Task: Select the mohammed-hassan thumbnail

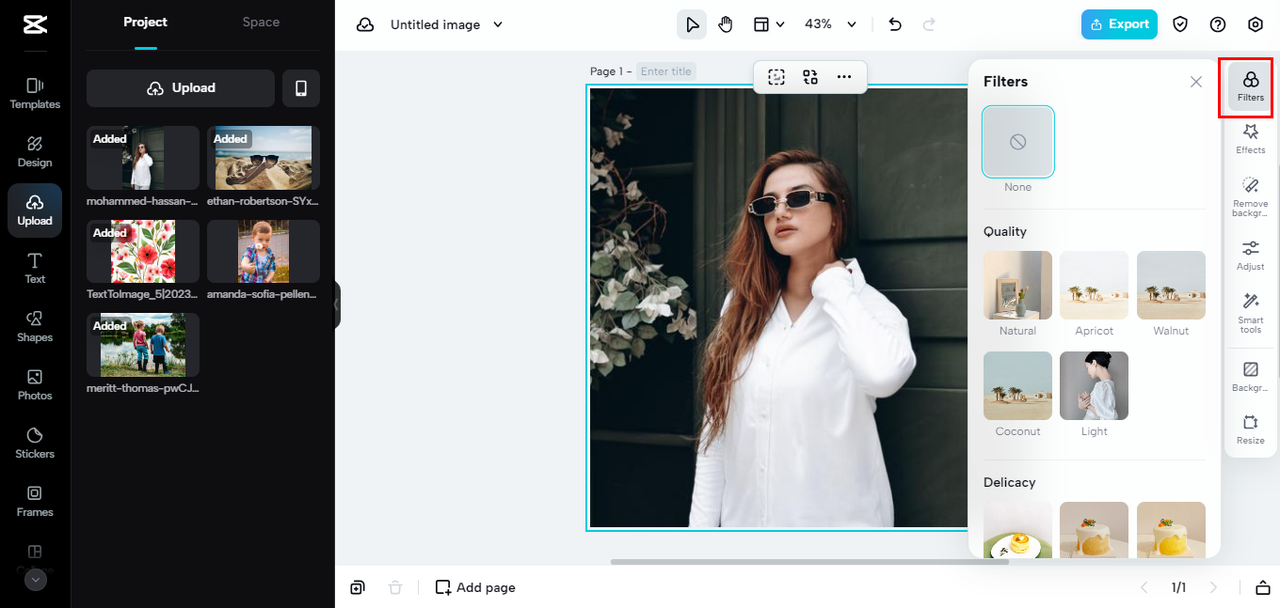Action: [x=143, y=158]
